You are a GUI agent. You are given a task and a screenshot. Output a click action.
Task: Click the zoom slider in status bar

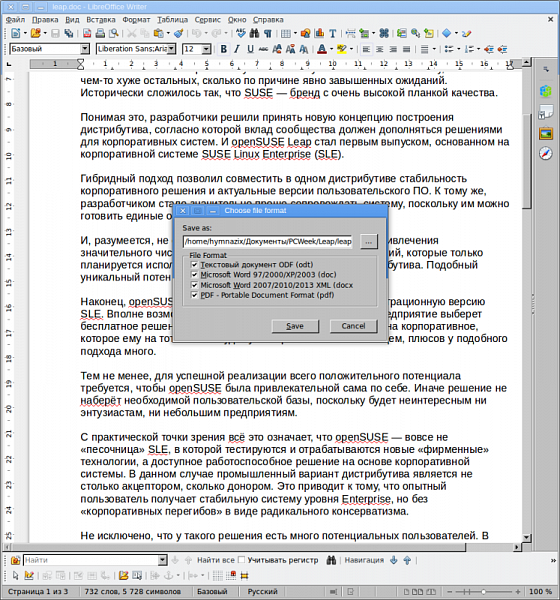pos(484,592)
